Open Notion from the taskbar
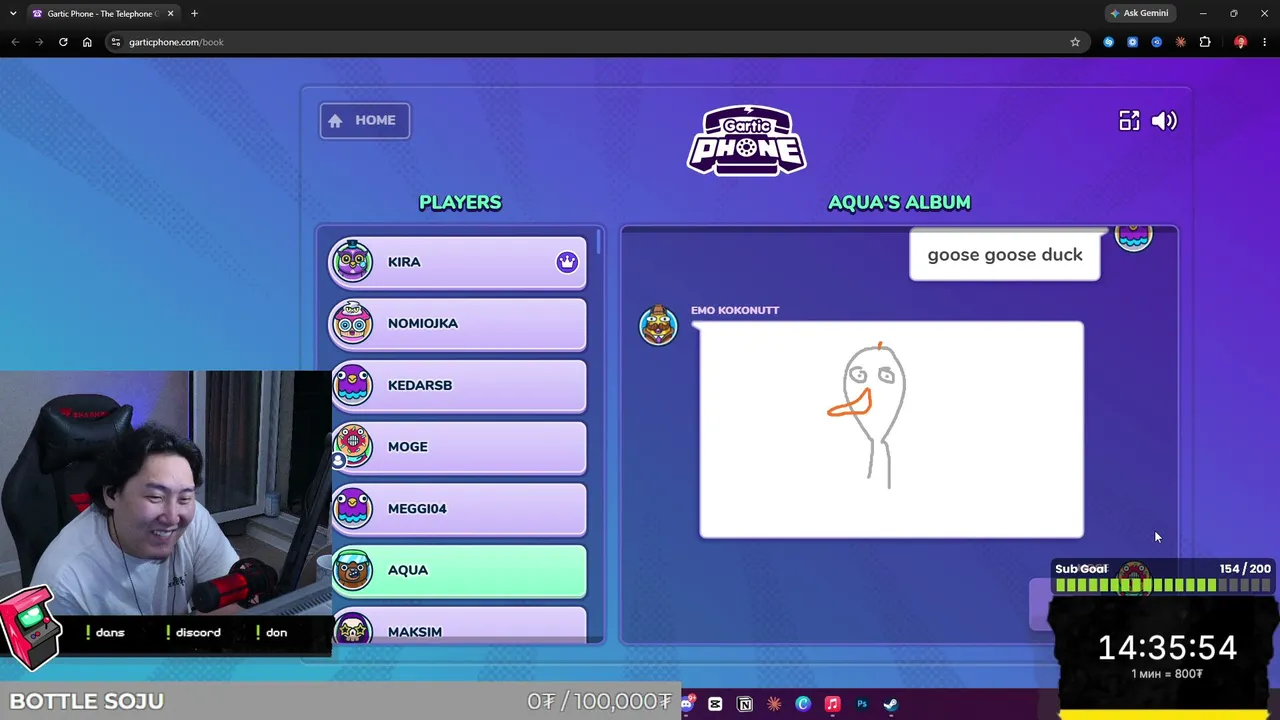This screenshot has width=1280, height=720. (745, 704)
